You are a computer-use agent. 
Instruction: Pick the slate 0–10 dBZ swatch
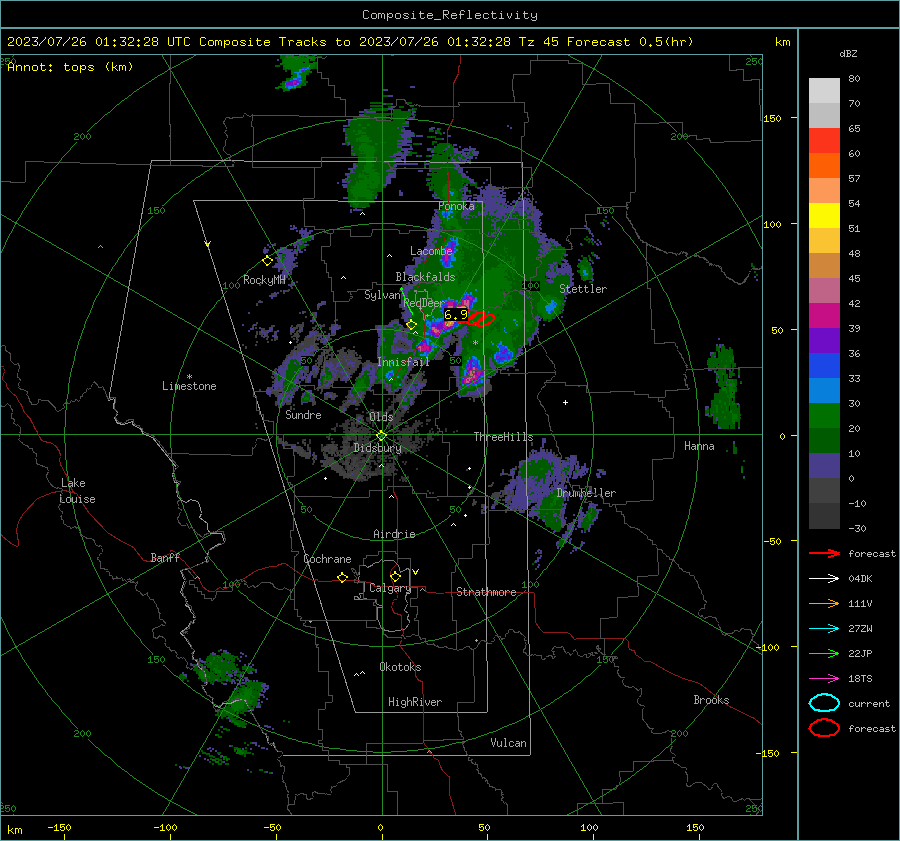tap(824, 466)
